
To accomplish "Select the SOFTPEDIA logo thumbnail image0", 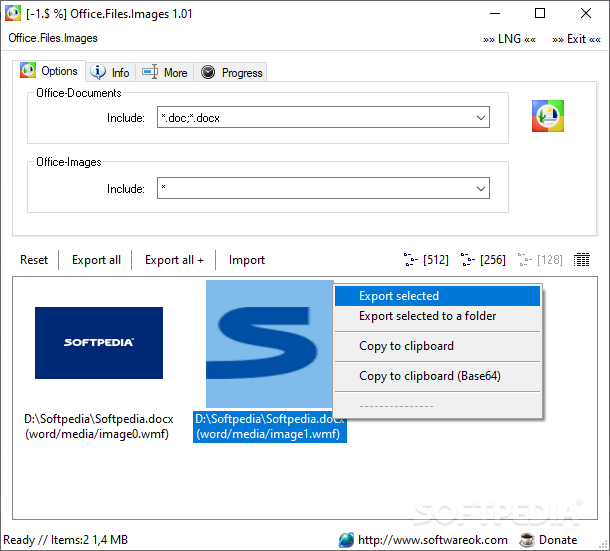I will 99,343.
